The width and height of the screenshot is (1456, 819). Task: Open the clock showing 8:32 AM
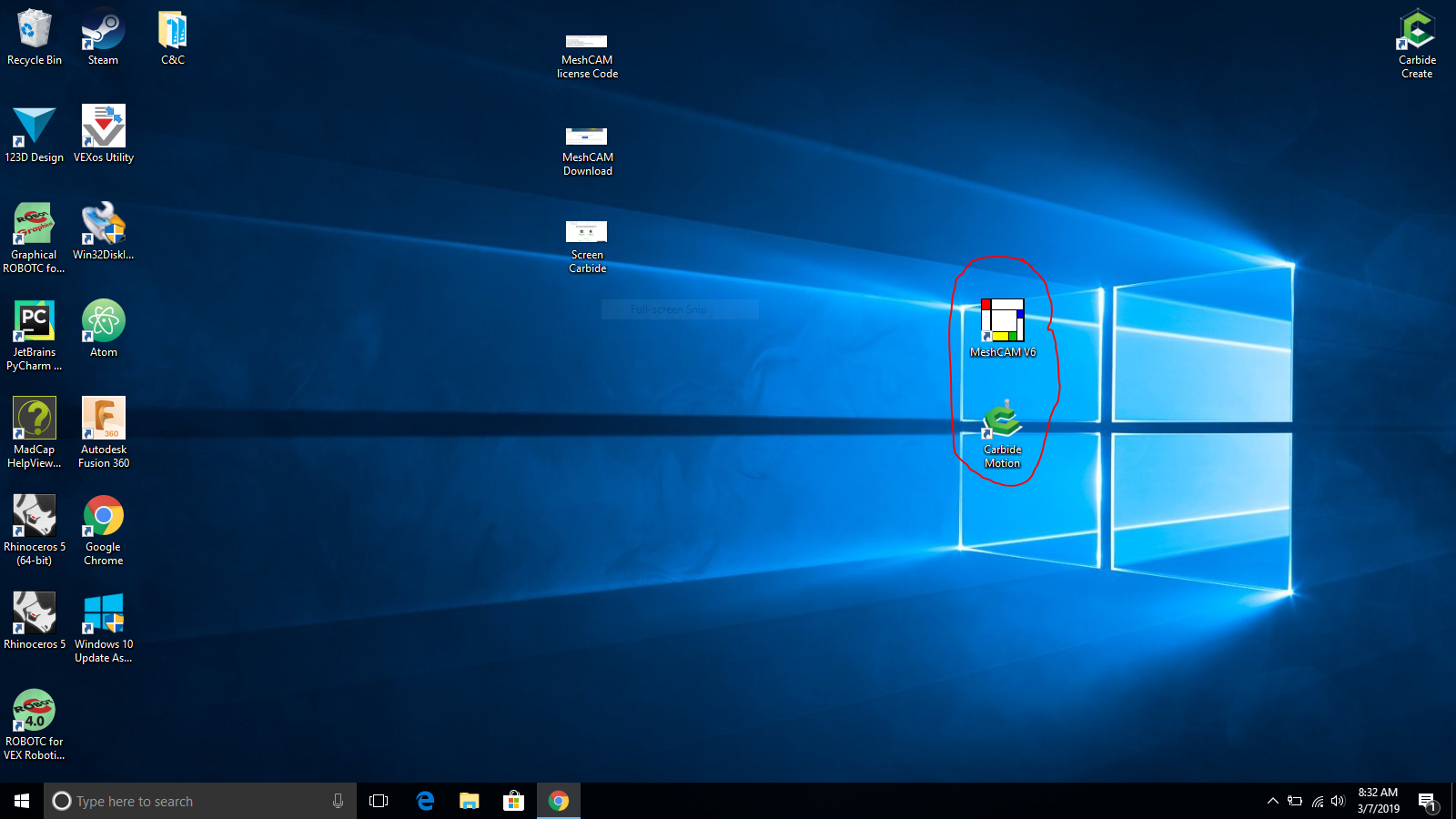(x=1379, y=801)
